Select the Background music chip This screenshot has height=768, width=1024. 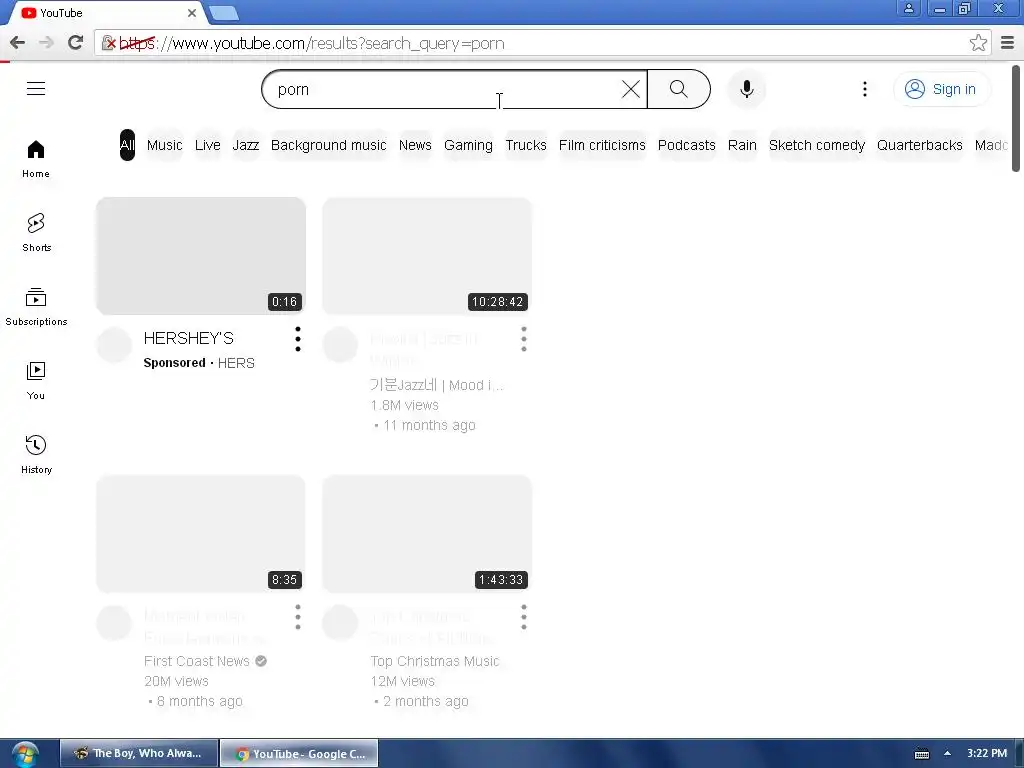point(328,145)
